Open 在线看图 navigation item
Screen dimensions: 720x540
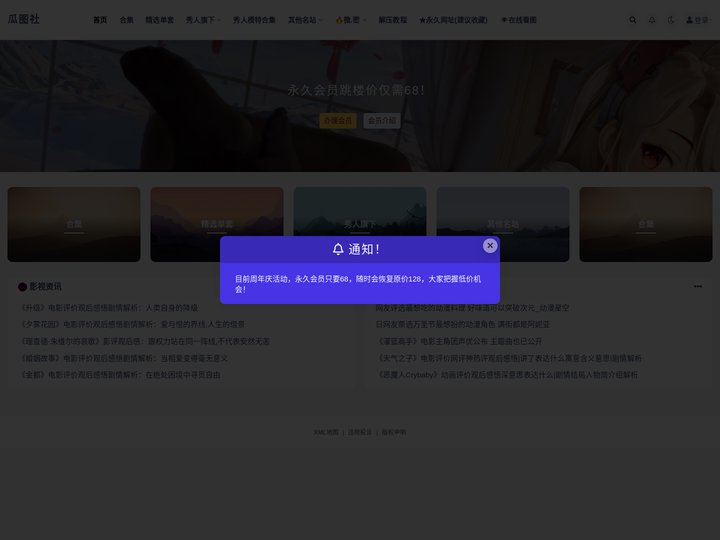click(x=518, y=20)
